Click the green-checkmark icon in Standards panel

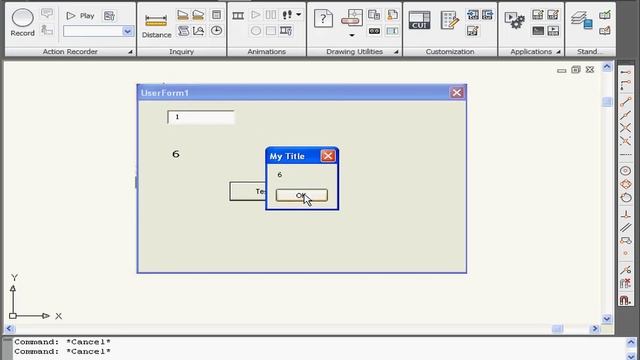point(605,15)
